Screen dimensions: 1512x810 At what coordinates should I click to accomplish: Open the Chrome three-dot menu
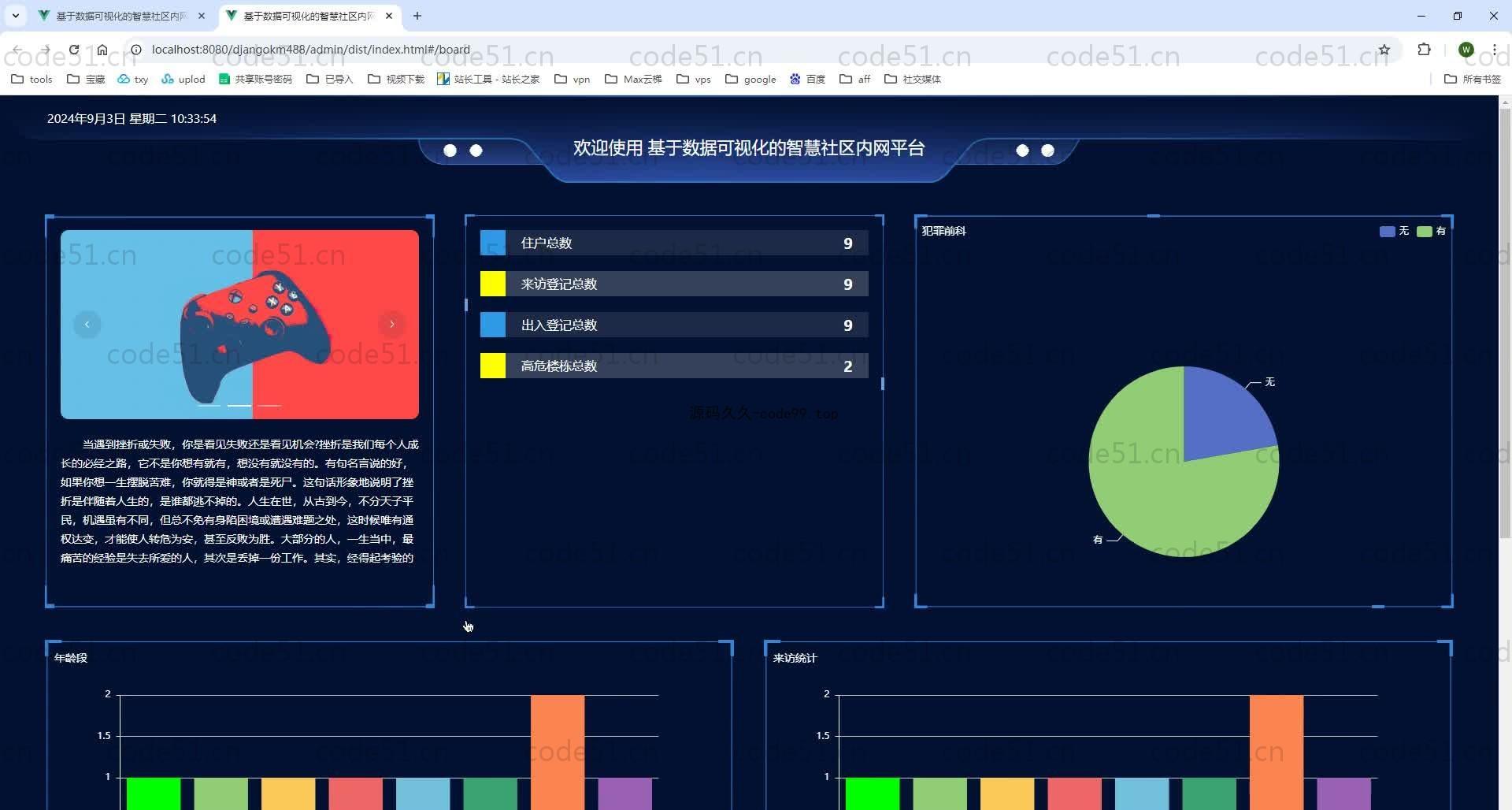pyautogui.click(x=1494, y=50)
